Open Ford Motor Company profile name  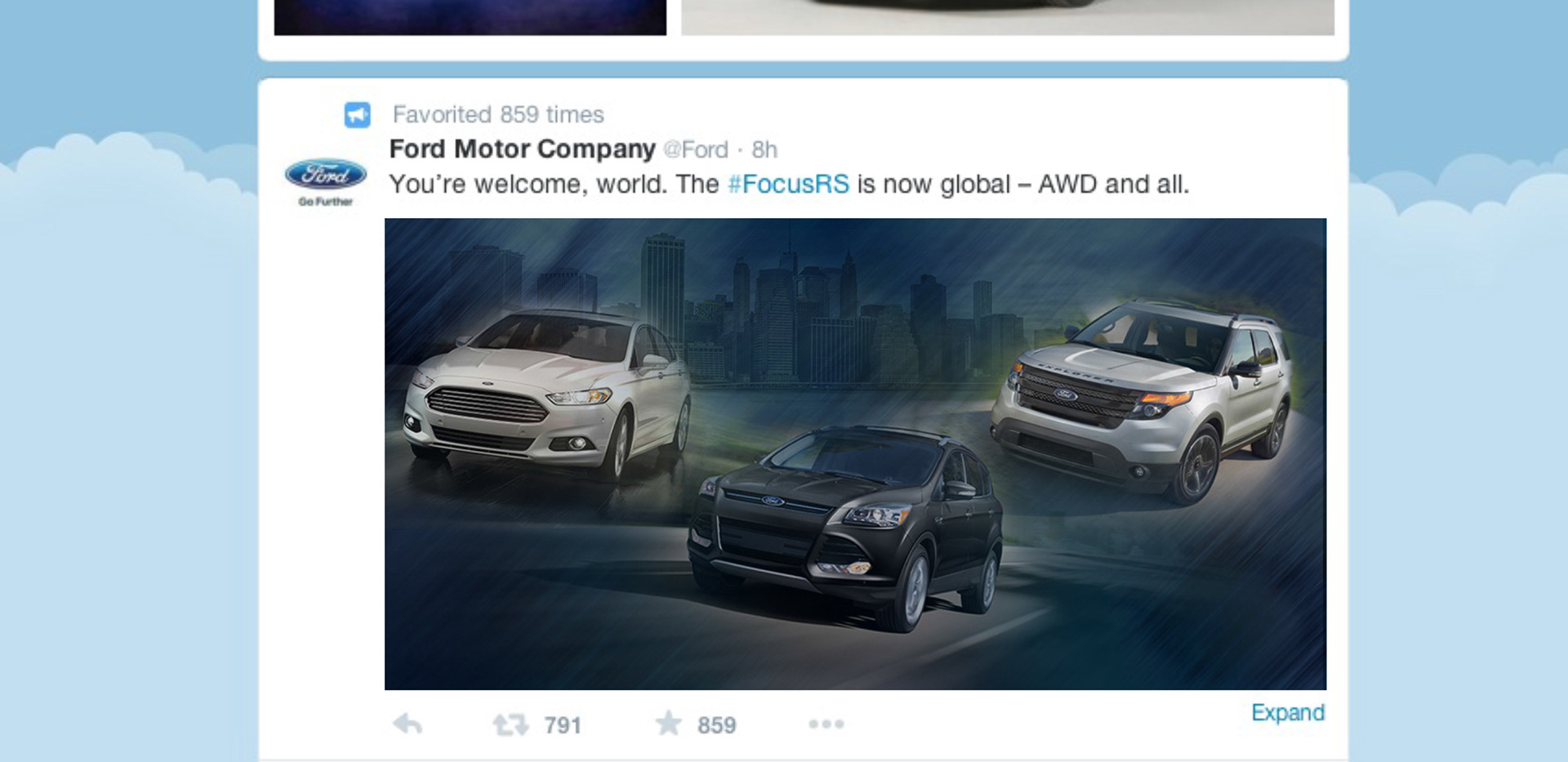(x=523, y=149)
